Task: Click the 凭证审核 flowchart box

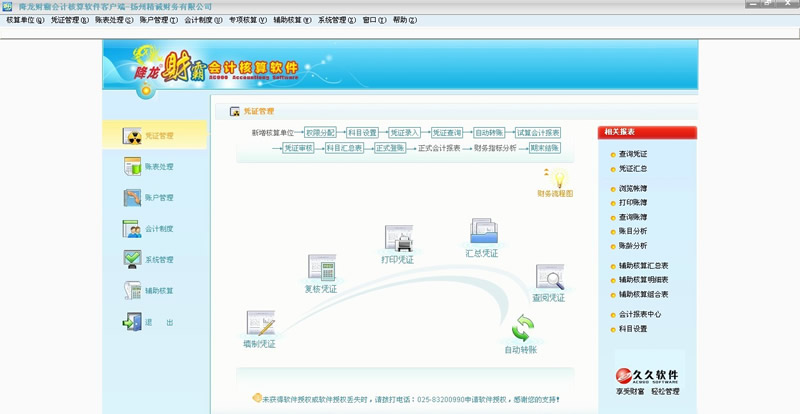Action: pyautogui.click(x=298, y=148)
